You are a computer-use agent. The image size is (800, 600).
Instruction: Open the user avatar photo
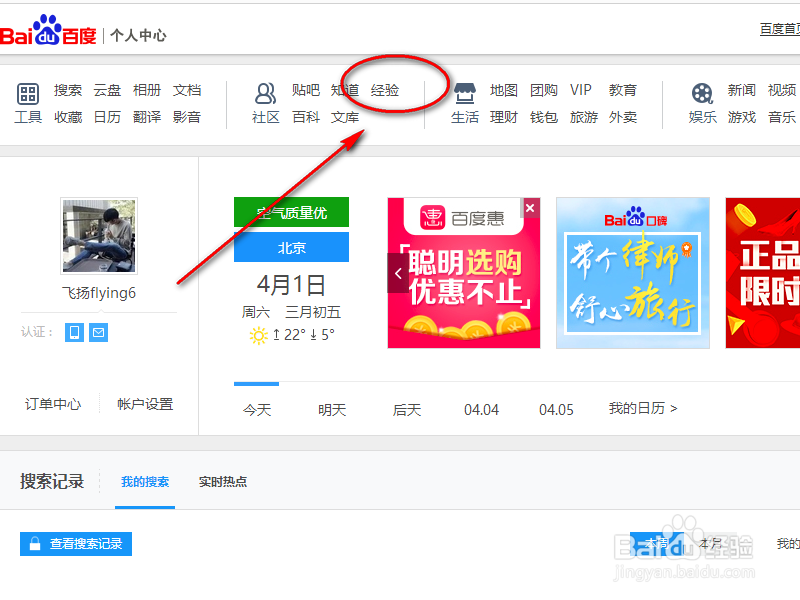click(x=99, y=236)
